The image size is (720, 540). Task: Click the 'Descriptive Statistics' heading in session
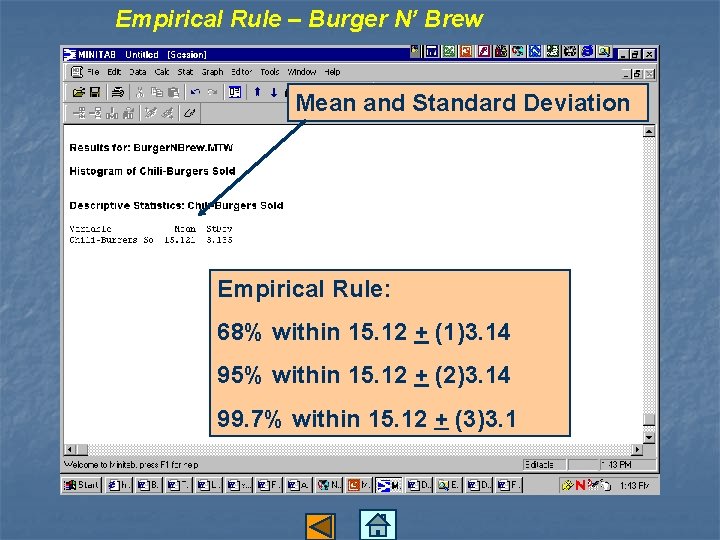176,206
